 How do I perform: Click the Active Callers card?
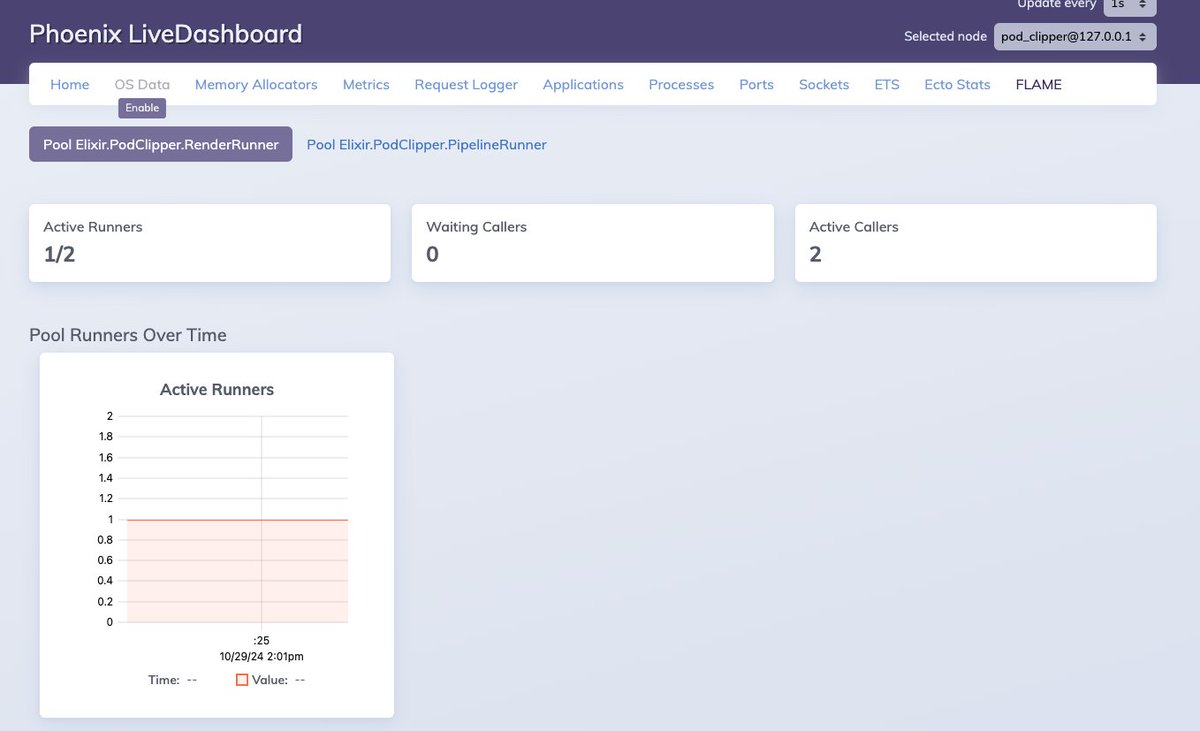tap(975, 242)
